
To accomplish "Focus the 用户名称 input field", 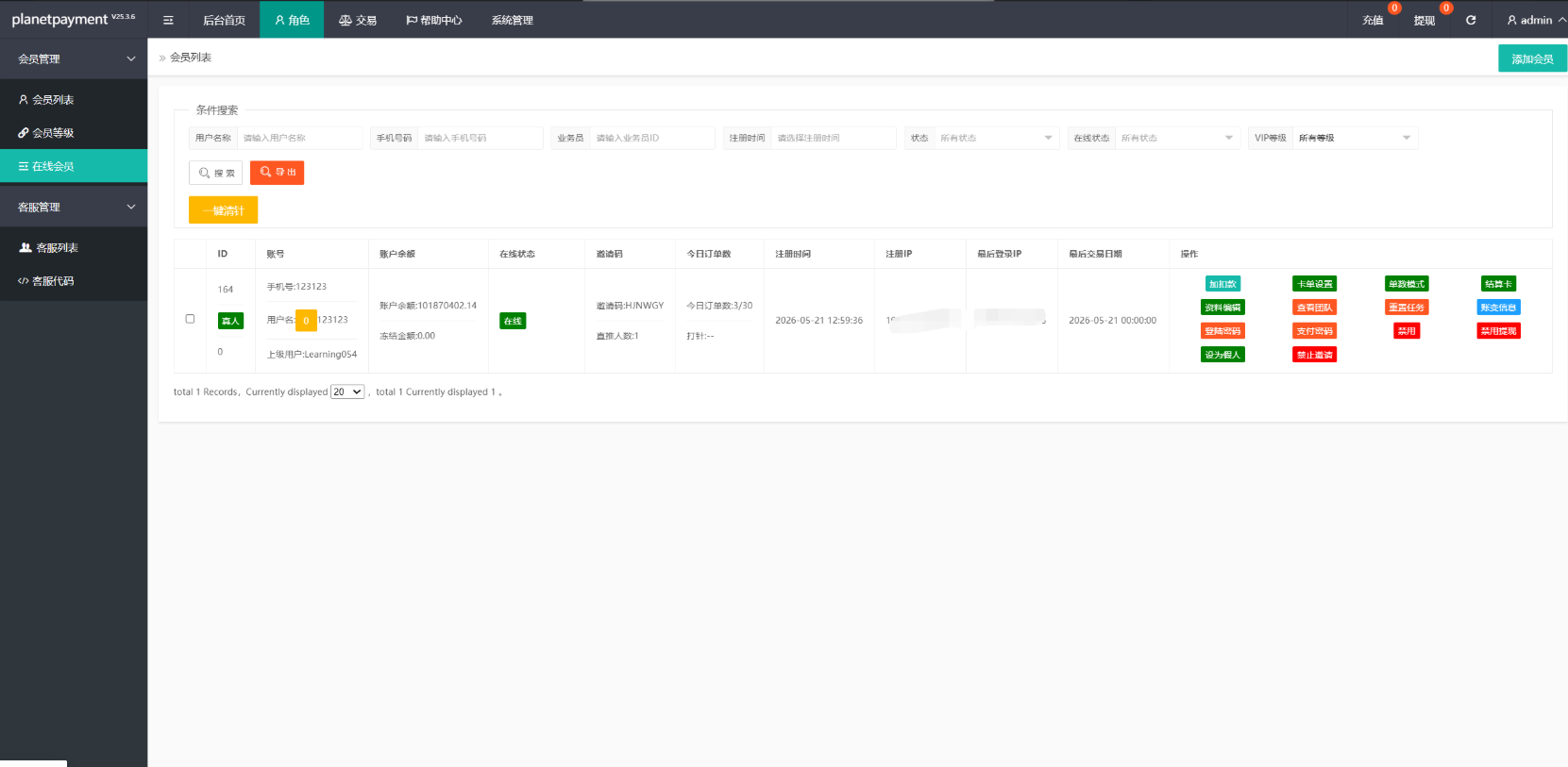I will click(299, 138).
